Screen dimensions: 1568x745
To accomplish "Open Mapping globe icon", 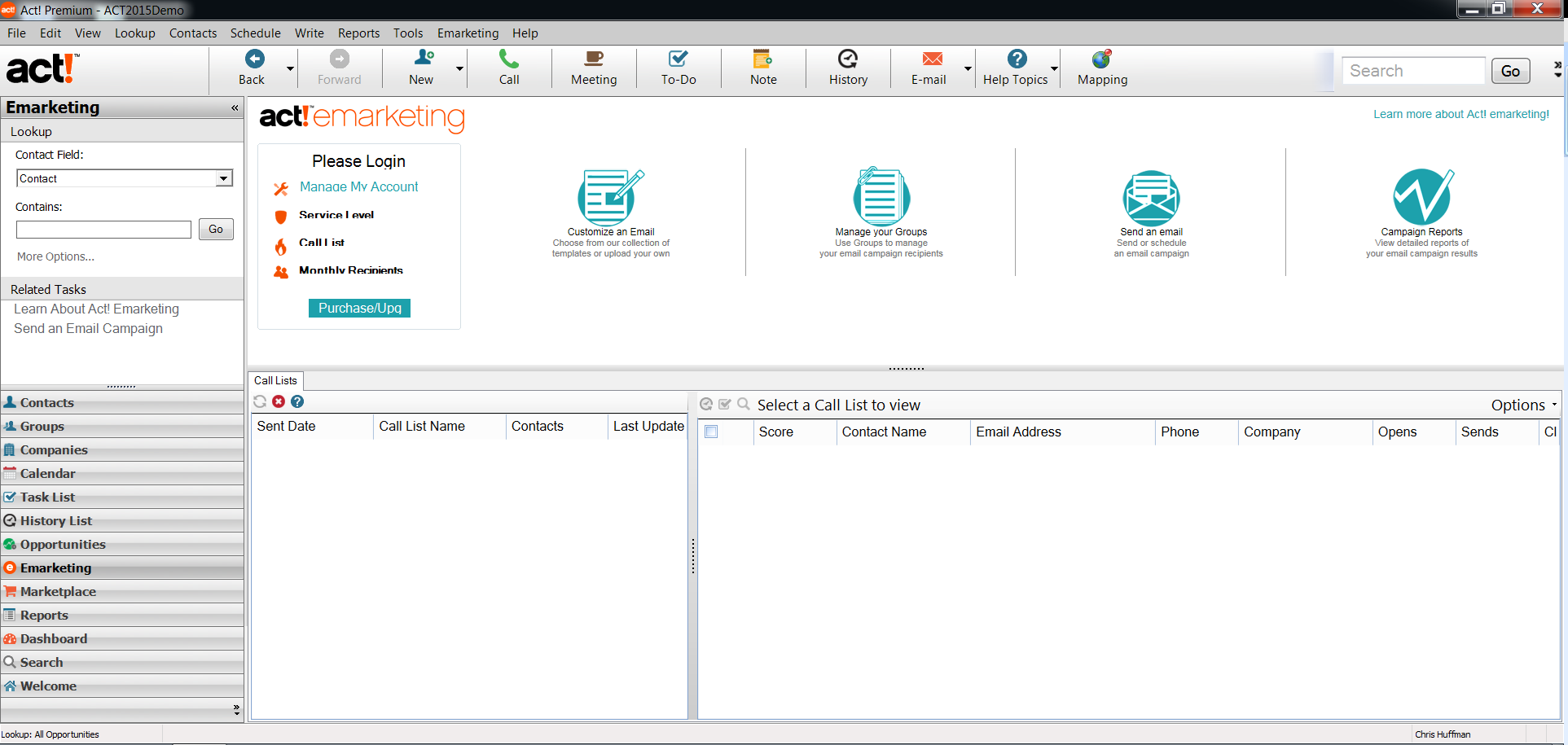I will click(x=1102, y=59).
